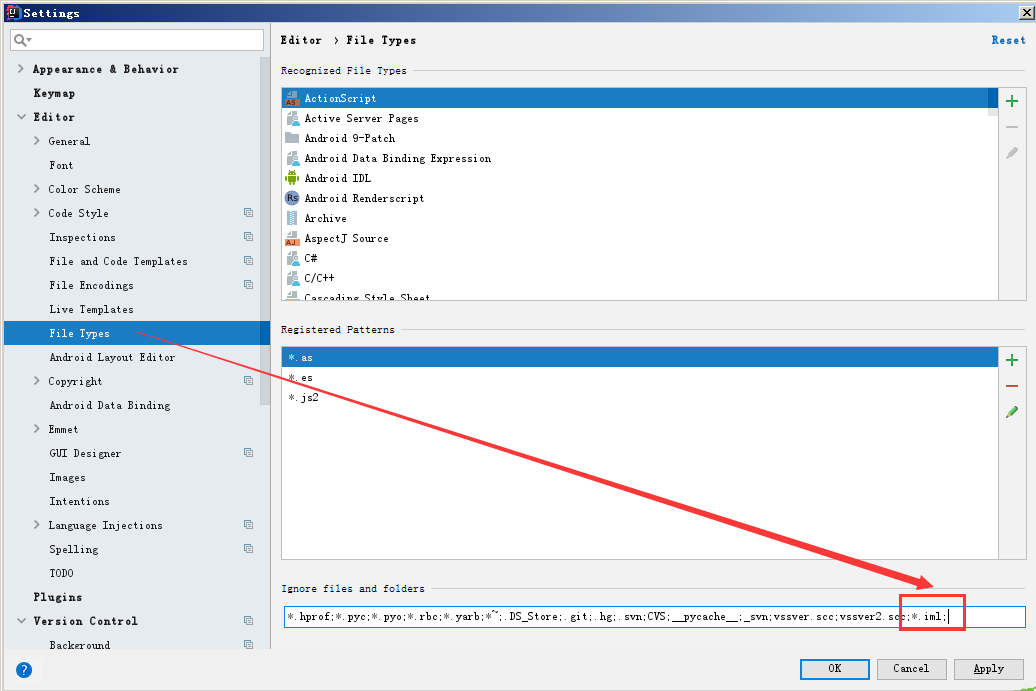Click the OK button

click(x=834, y=669)
